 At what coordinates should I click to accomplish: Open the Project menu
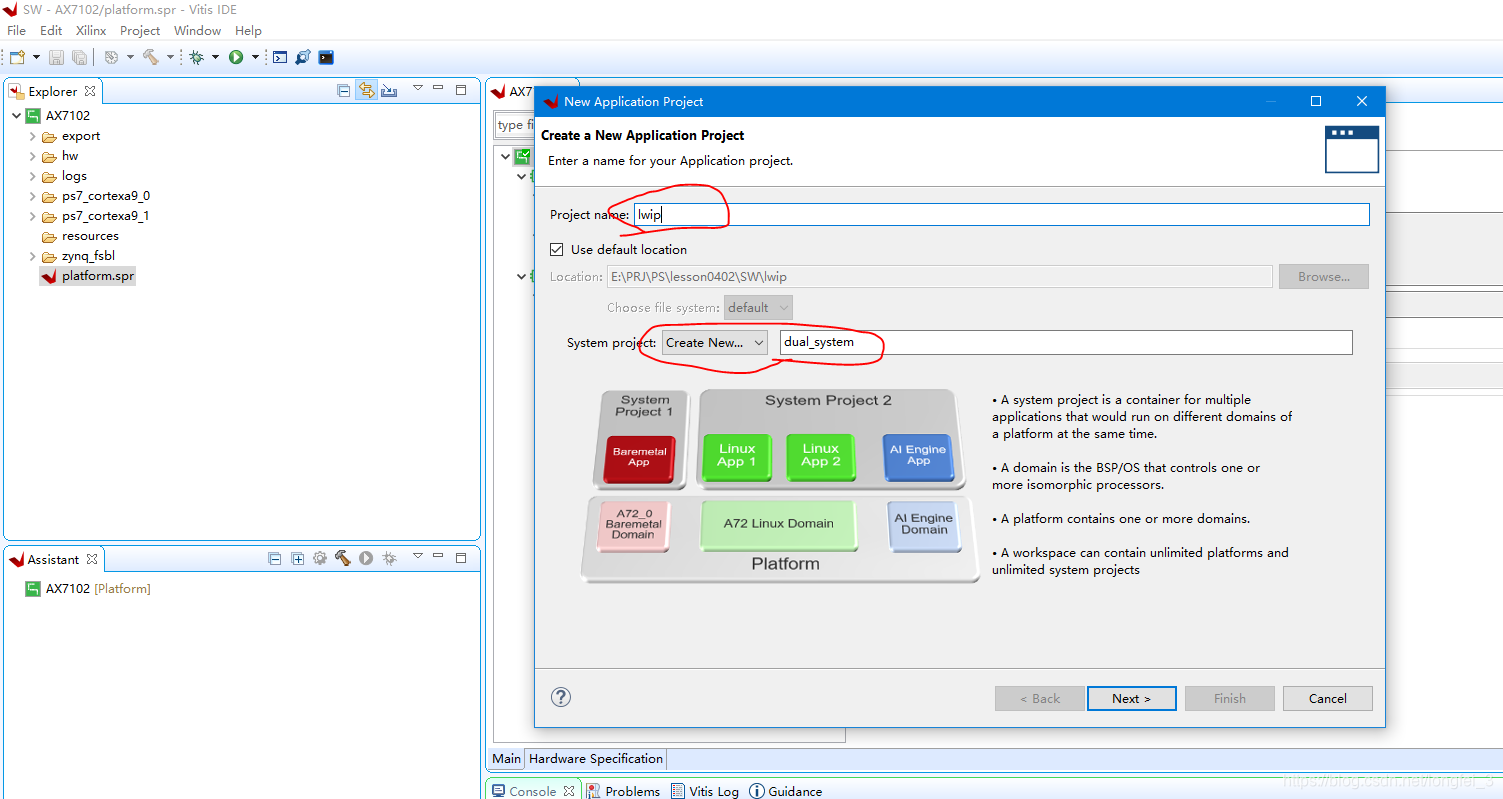pyautogui.click(x=140, y=31)
